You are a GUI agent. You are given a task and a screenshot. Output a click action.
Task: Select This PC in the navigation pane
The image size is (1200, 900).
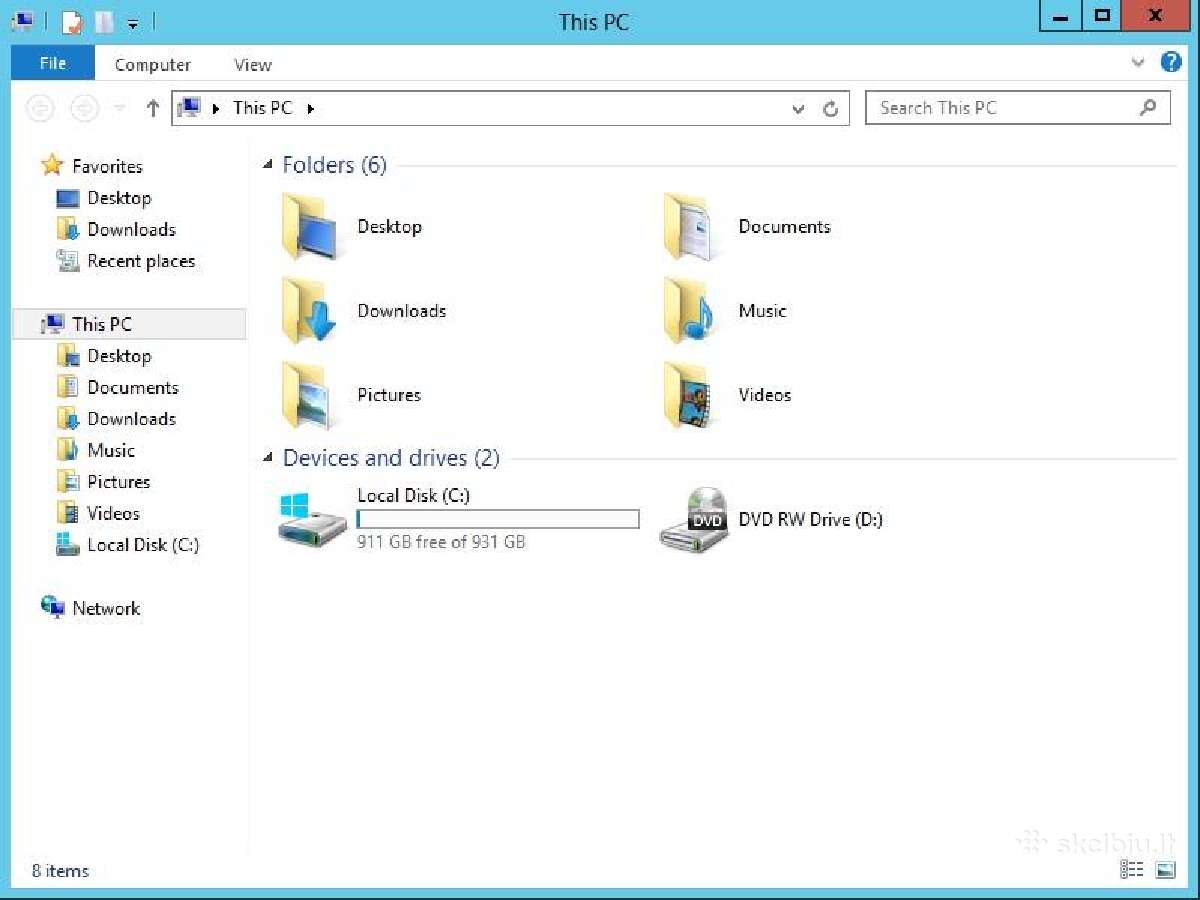129,324
